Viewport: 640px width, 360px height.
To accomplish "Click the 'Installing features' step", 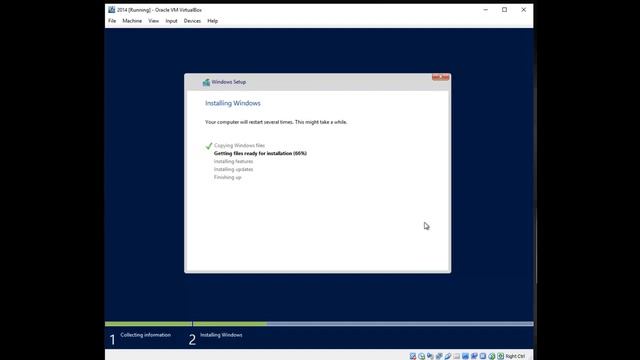I will click(233, 162).
